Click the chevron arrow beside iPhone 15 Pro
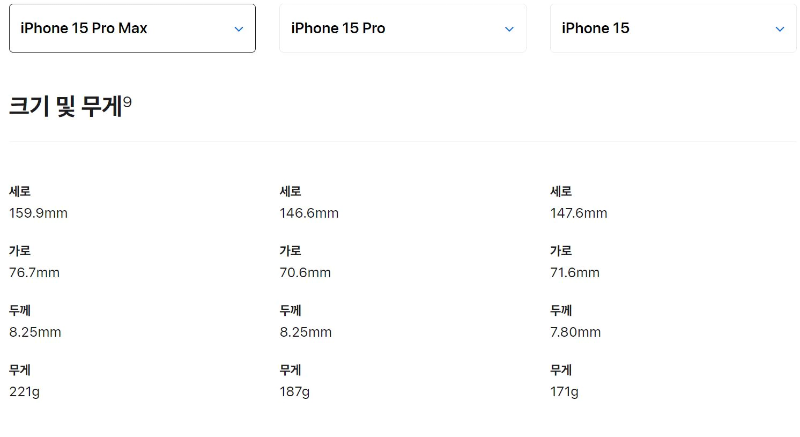This screenshot has height=437, width=800. tap(509, 29)
